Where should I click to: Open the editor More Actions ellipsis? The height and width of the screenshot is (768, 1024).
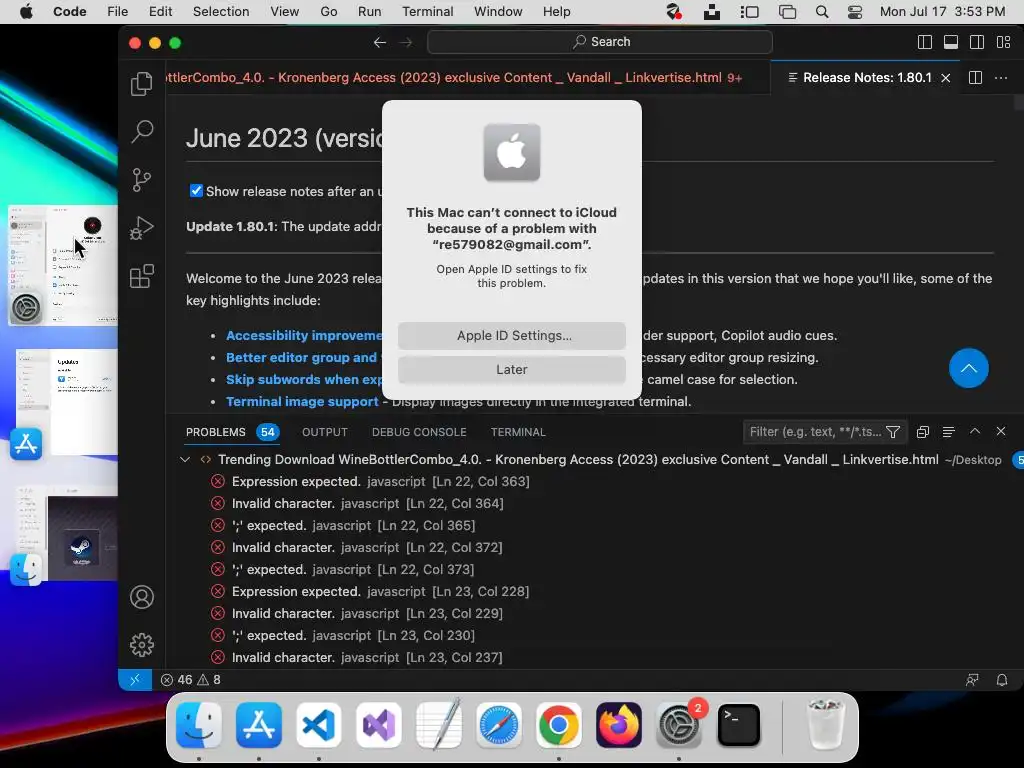coord(1000,78)
